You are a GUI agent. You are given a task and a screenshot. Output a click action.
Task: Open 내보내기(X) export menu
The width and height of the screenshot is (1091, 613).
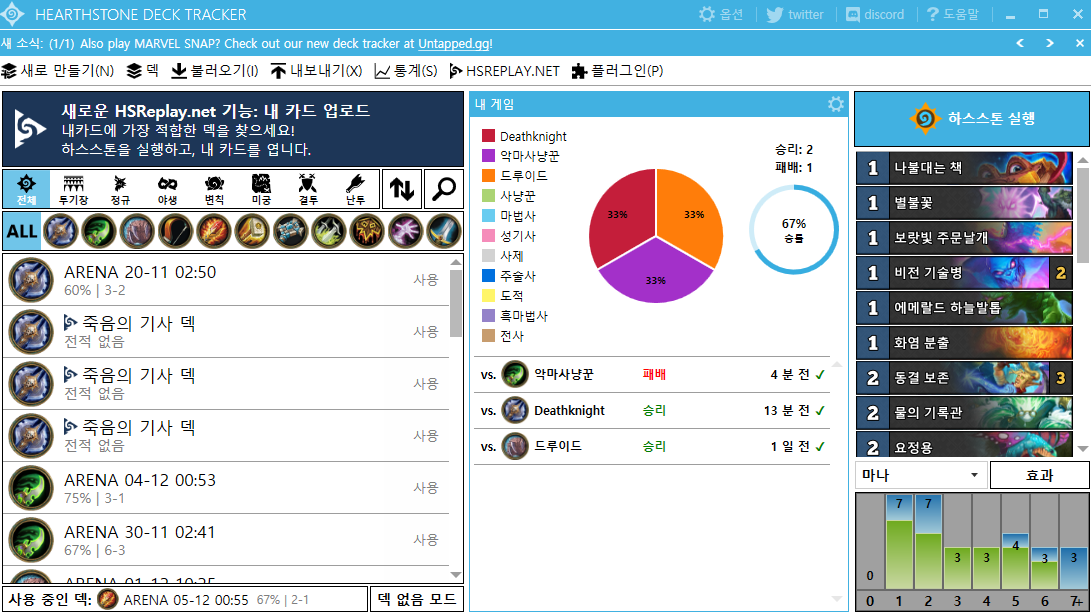317,71
